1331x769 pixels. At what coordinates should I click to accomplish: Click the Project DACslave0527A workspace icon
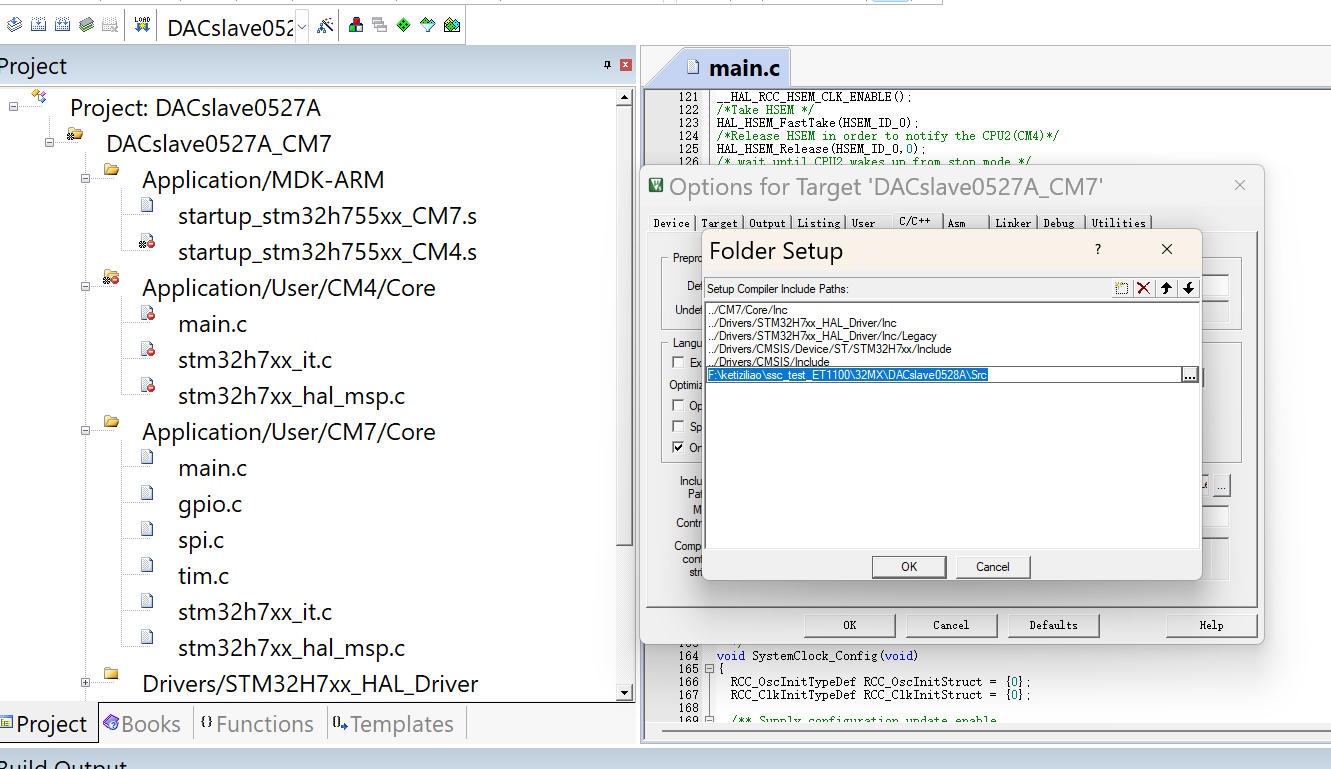[40, 97]
